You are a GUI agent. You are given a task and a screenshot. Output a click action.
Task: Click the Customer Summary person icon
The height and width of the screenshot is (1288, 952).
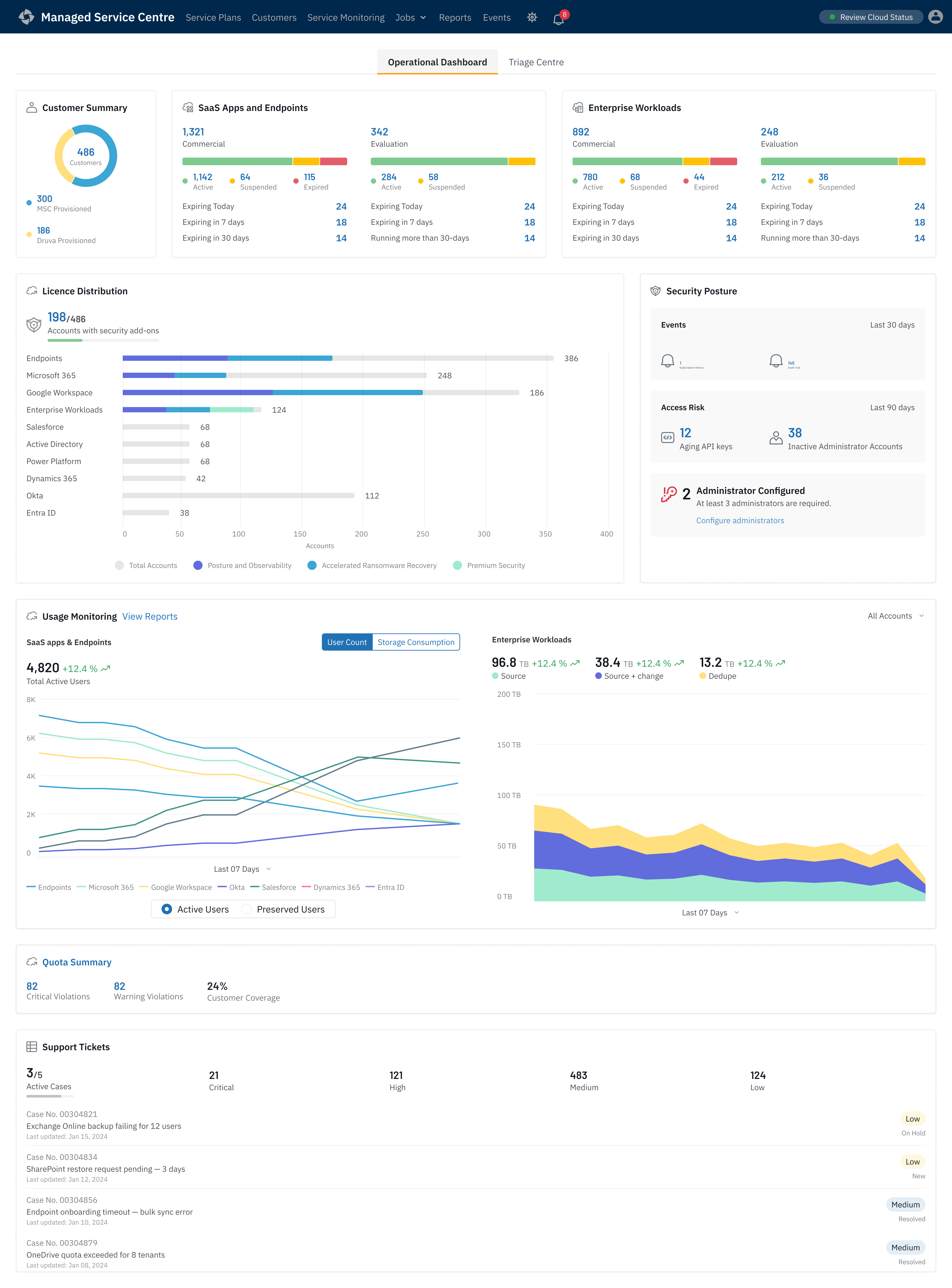pos(32,108)
